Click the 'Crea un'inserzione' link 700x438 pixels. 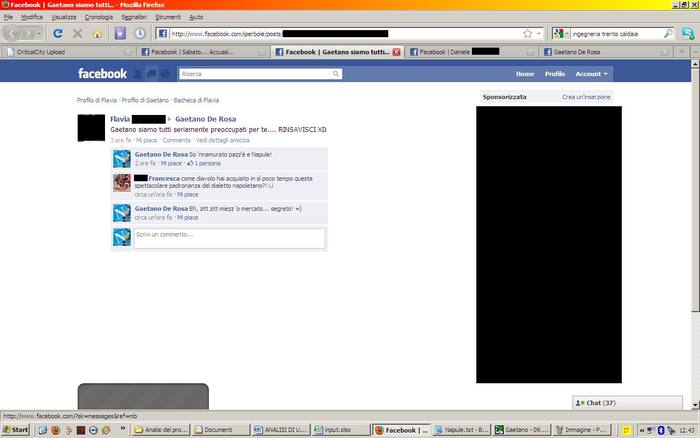[586, 97]
